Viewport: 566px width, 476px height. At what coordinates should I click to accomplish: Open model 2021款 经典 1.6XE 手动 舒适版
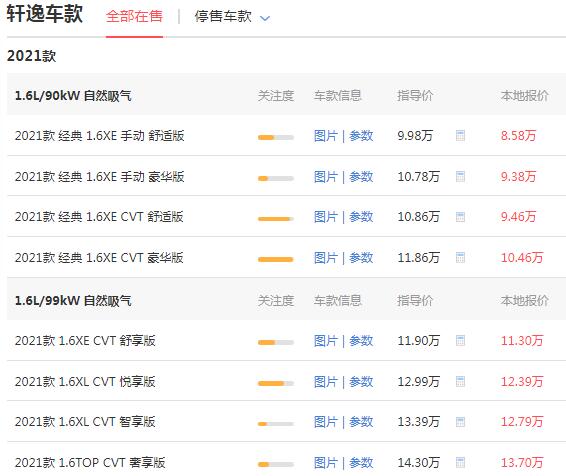[x=100, y=136]
